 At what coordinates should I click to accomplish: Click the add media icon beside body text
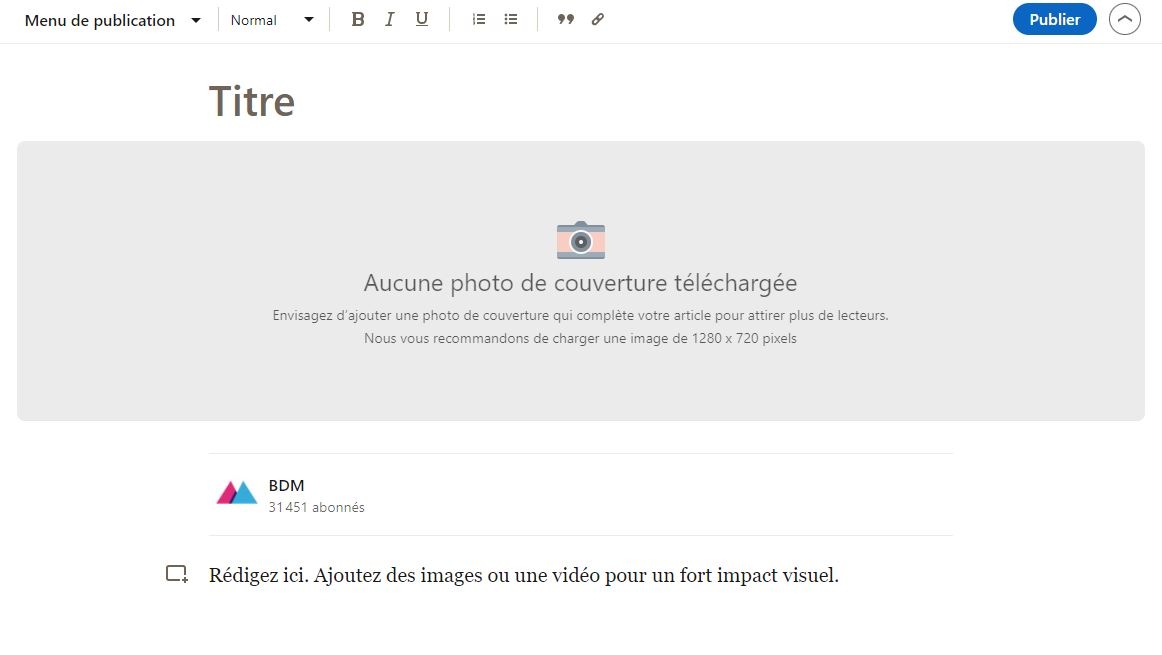pos(177,574)
